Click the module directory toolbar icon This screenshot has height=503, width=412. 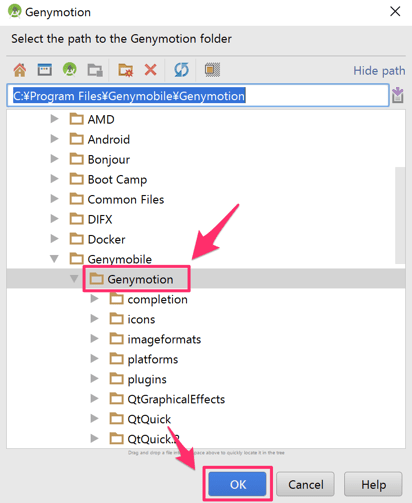95,70
